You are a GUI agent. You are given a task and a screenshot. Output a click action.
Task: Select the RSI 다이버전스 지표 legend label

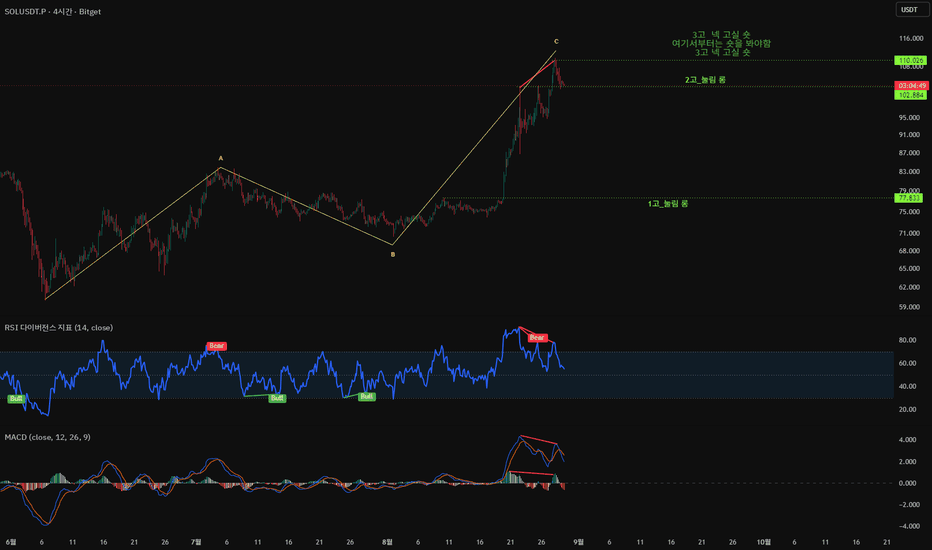(x=58, y=328)
